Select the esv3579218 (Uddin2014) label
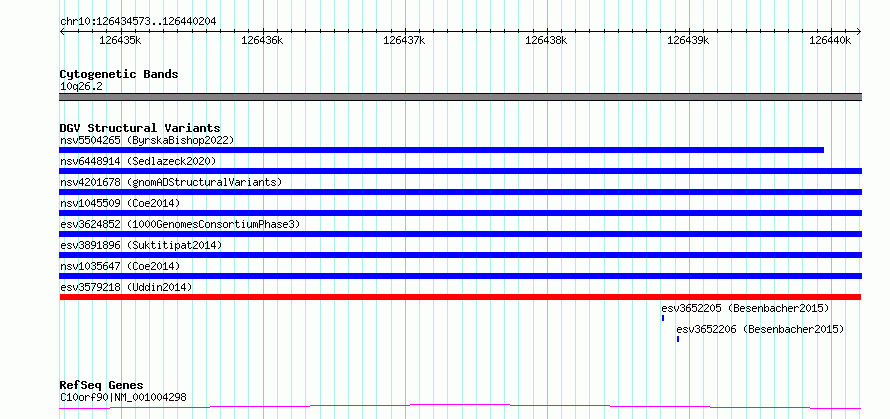The image size is (890, 419). click(x=126, y=287)
